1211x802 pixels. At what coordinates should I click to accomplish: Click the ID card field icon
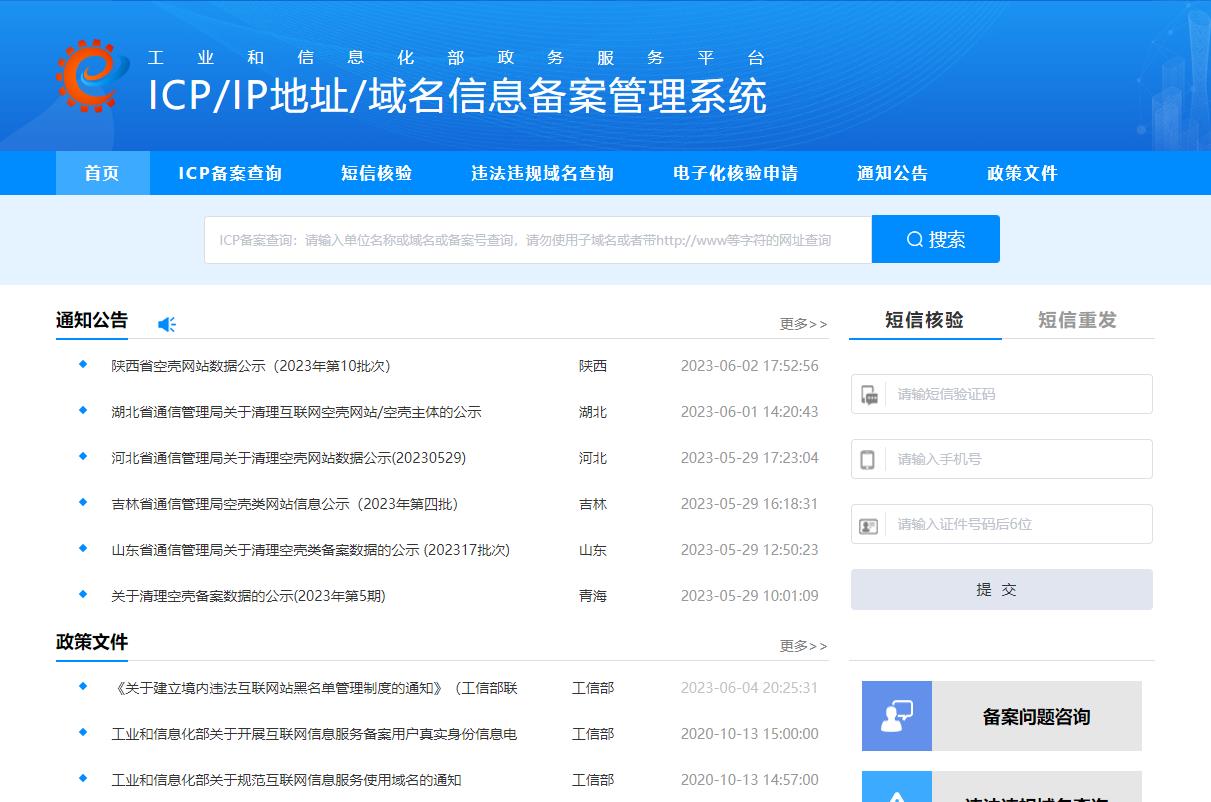(869, 525)
